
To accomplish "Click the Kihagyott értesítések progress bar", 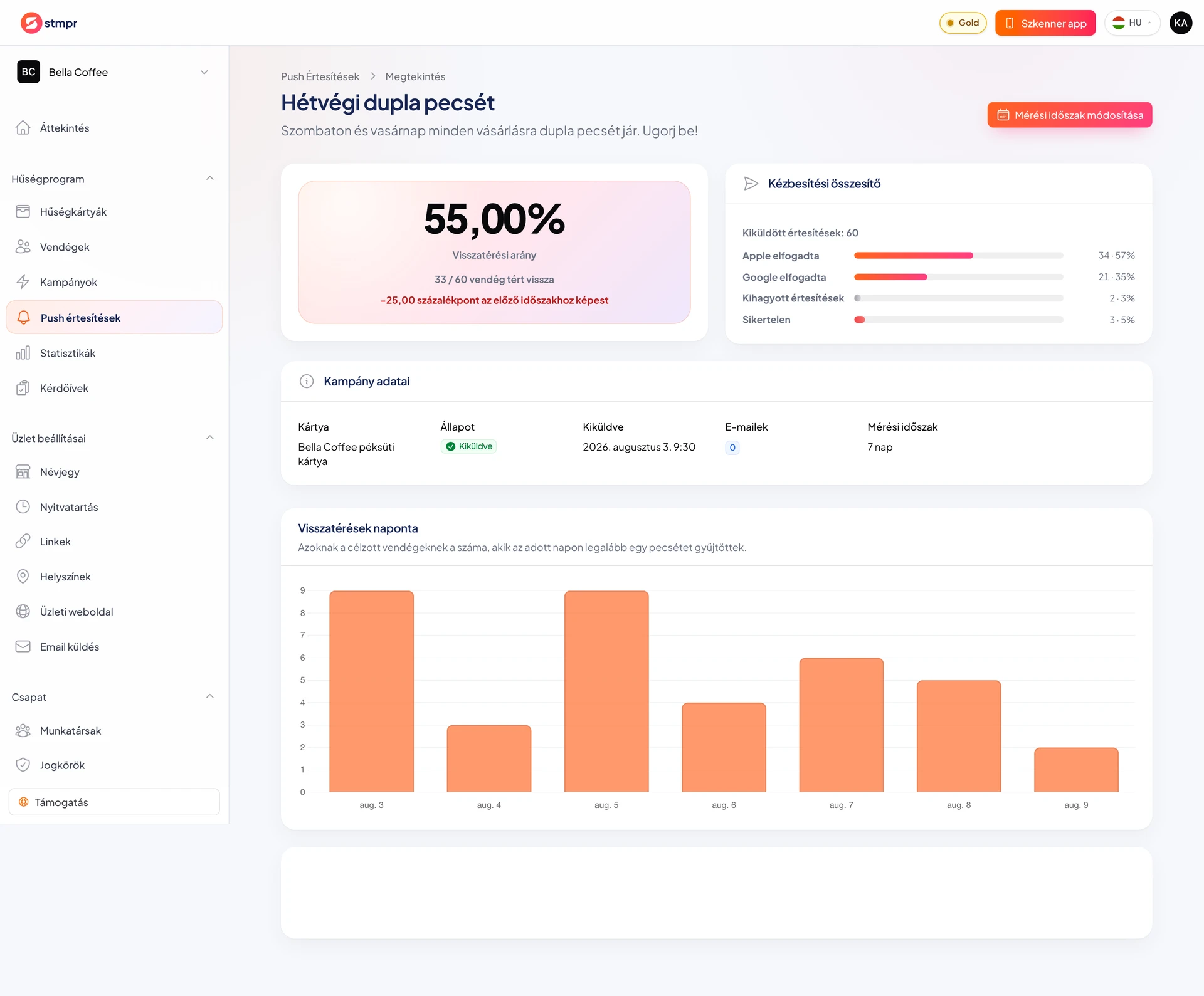I will pos(958,298).
